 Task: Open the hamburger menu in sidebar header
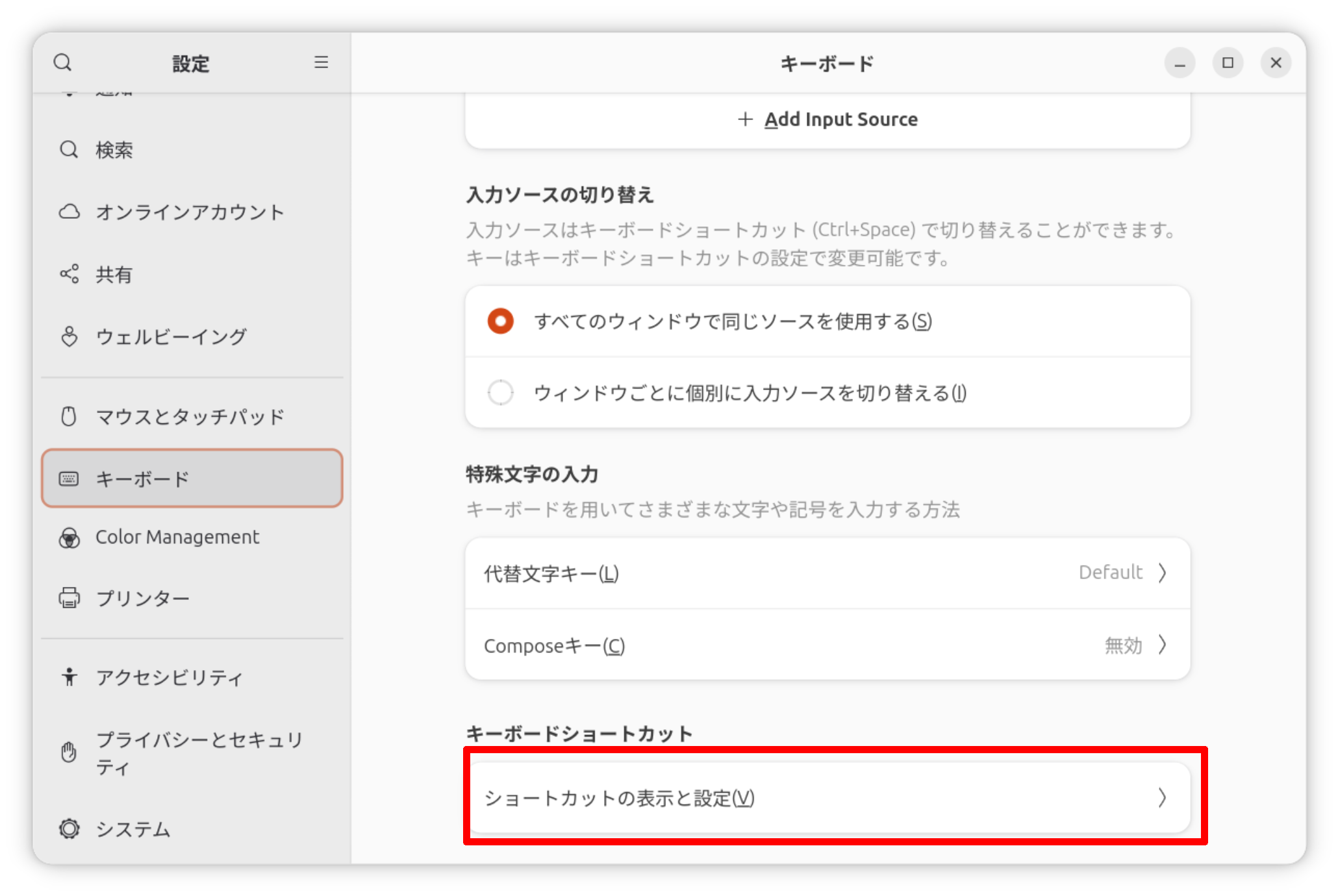coord(321,62)
